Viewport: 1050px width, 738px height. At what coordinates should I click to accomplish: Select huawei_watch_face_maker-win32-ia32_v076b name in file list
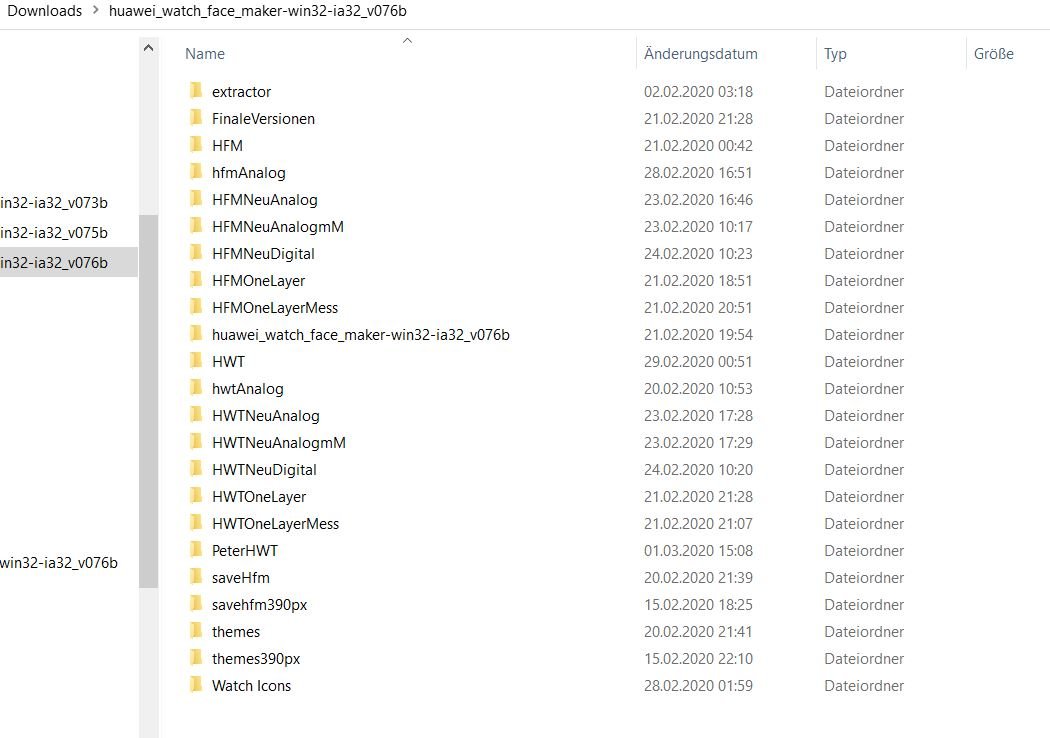[x=360, y=335]
